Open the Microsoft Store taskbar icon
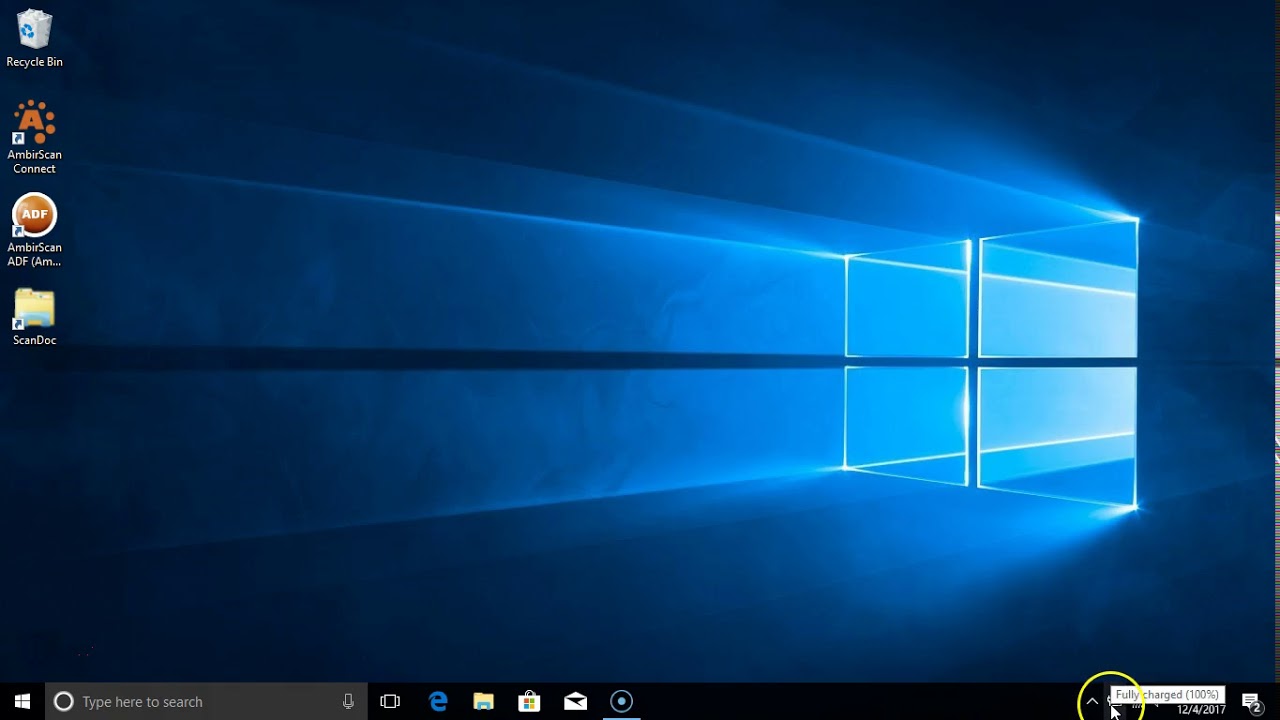 click(x=529, y=701)
